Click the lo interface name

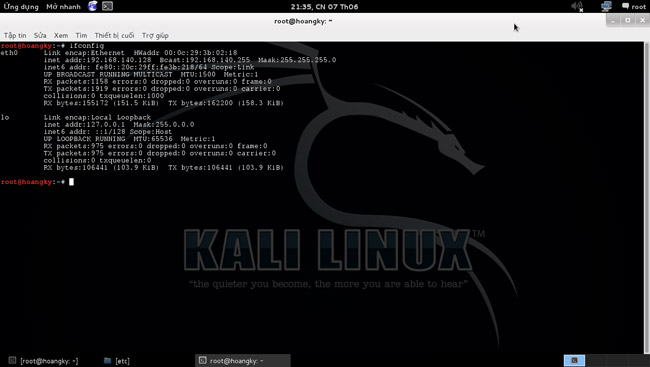point(5,117)
